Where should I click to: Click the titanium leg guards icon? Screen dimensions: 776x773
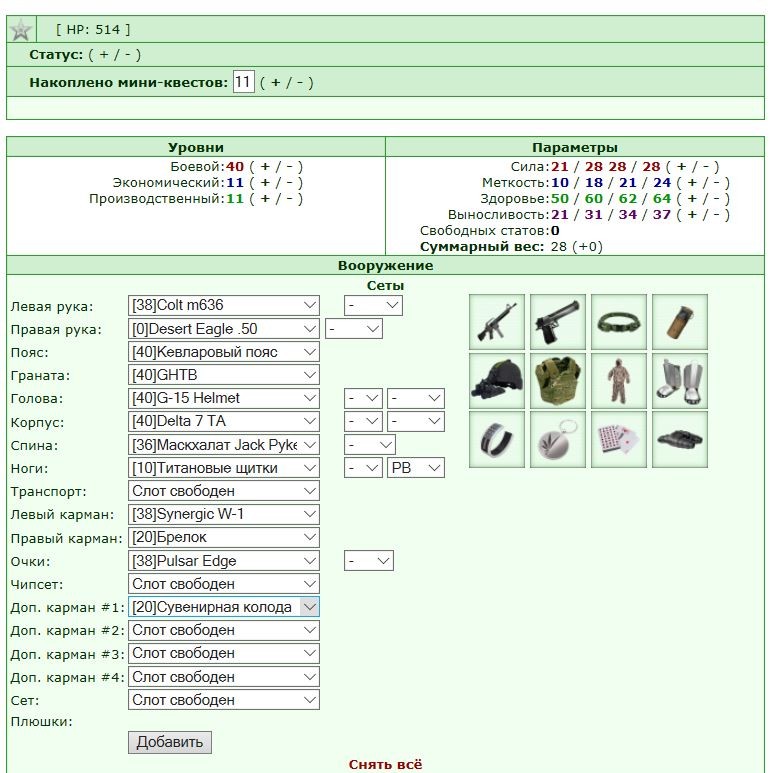(x=679, y=381)
